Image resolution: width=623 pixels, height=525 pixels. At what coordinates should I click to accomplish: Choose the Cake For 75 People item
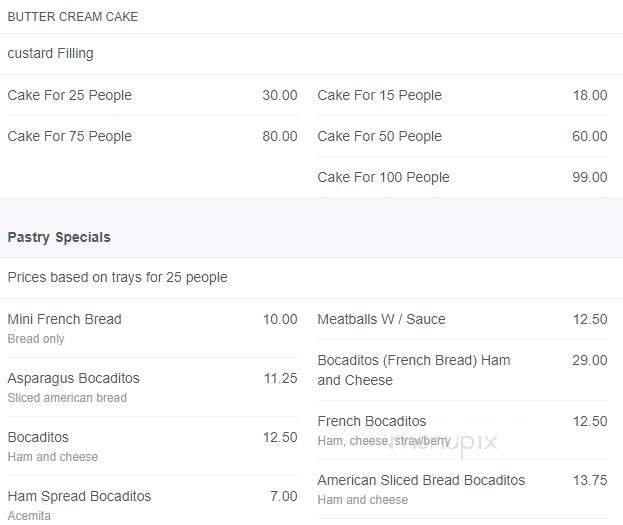coord(70,136)
